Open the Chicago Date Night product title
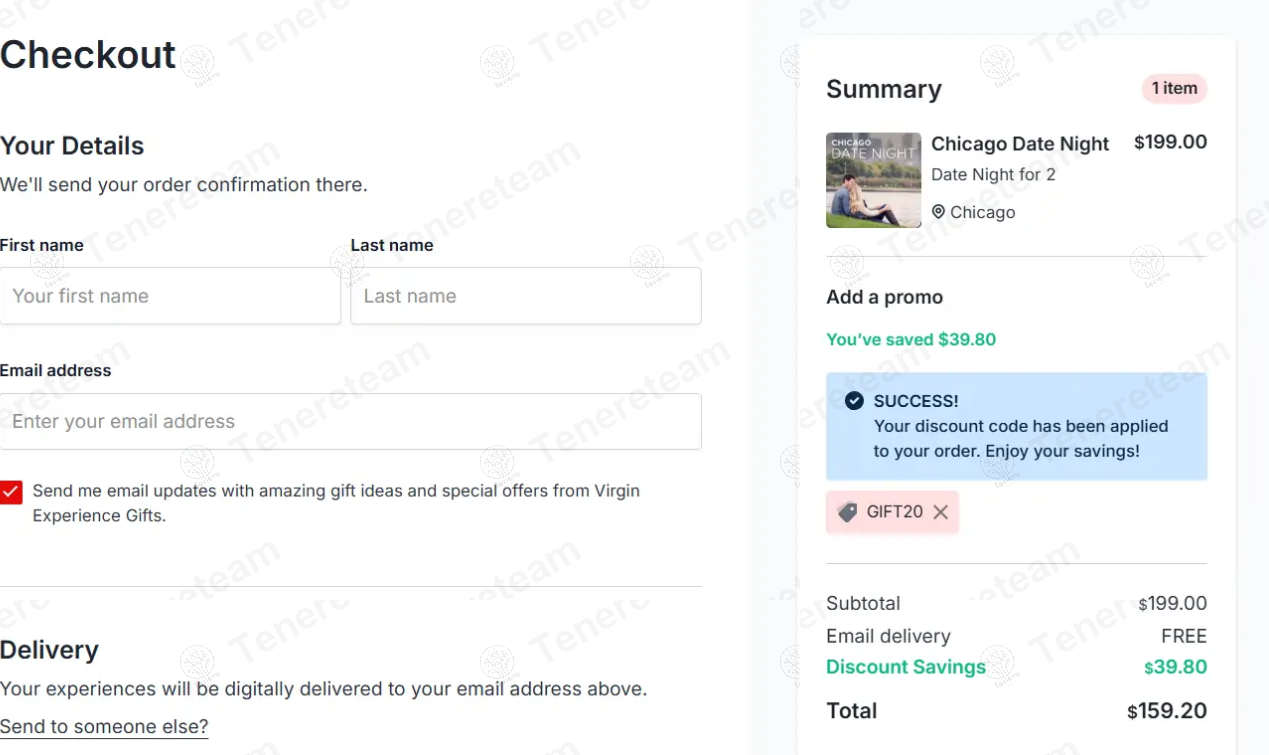Screen dimensions: 1269x755 pyautogui.click(x=1019, y=144)
